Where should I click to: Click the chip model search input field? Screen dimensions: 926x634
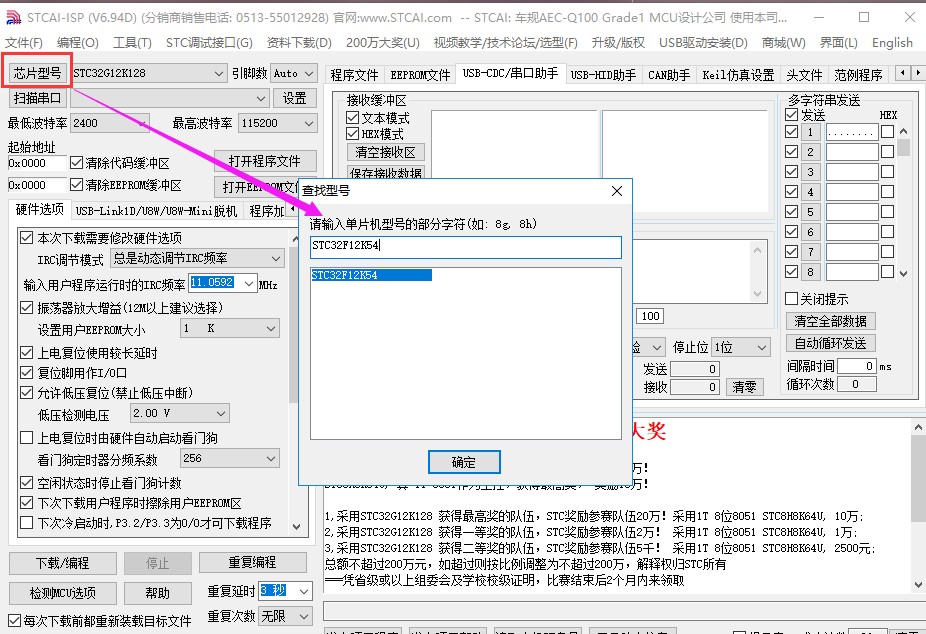[x=465, y=247]
